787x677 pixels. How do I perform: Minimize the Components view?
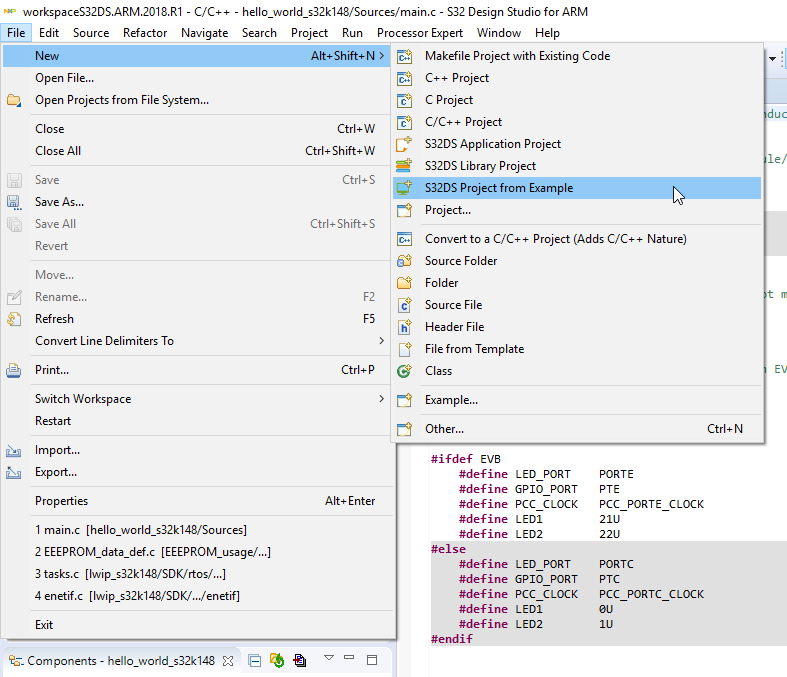tap(349, 657)
